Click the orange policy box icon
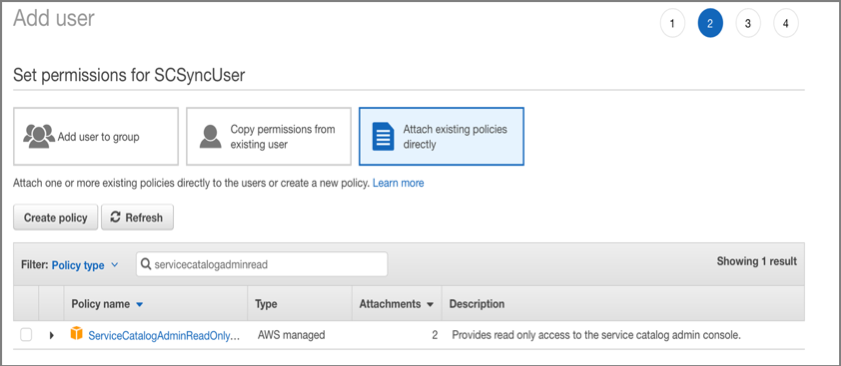Image resolution: width=841 pixels, height=366 pixels. [x=77, y=334]
